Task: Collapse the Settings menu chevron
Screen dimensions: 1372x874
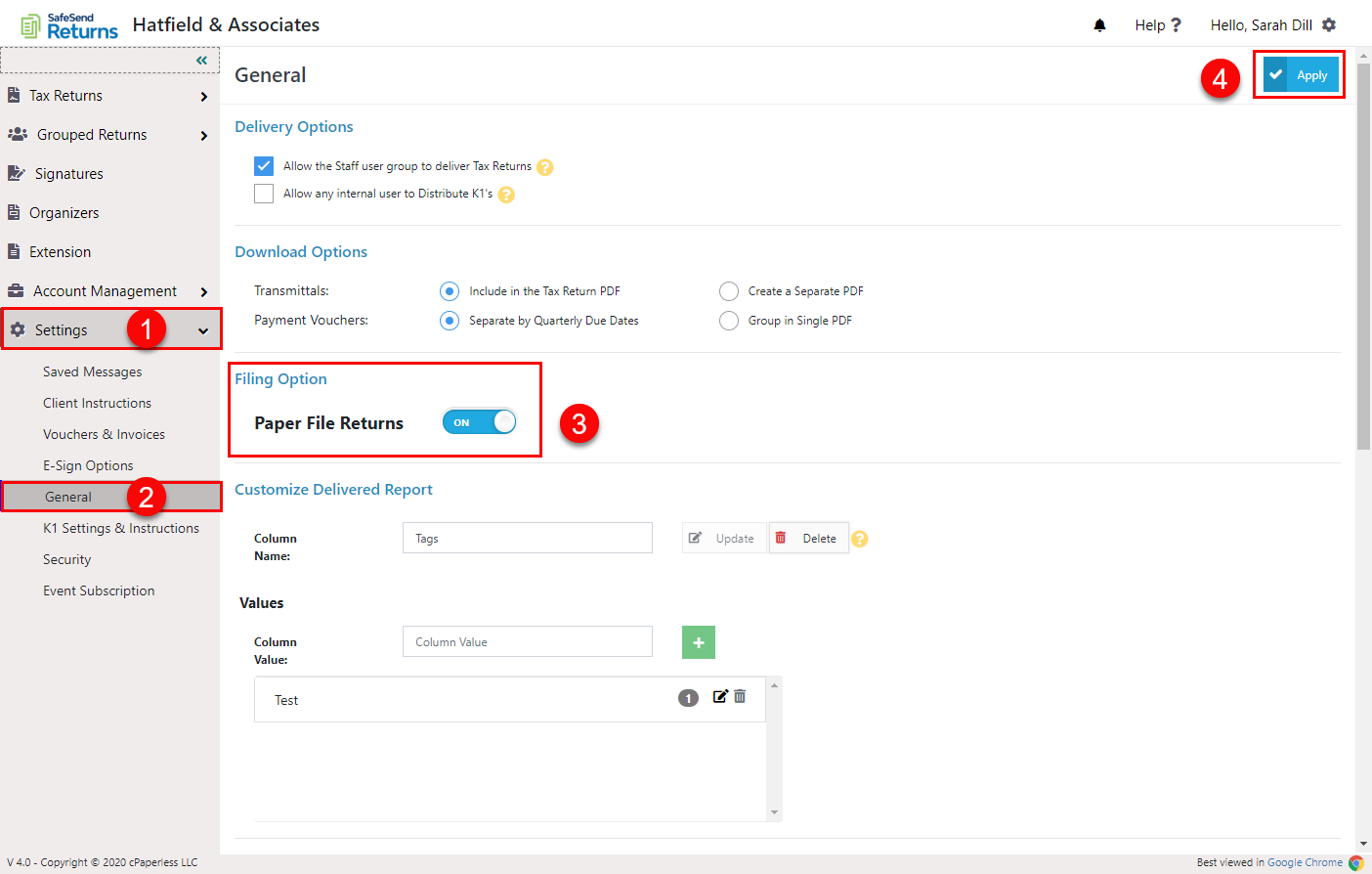Action: pyautogui.click(x=203, y=329)
